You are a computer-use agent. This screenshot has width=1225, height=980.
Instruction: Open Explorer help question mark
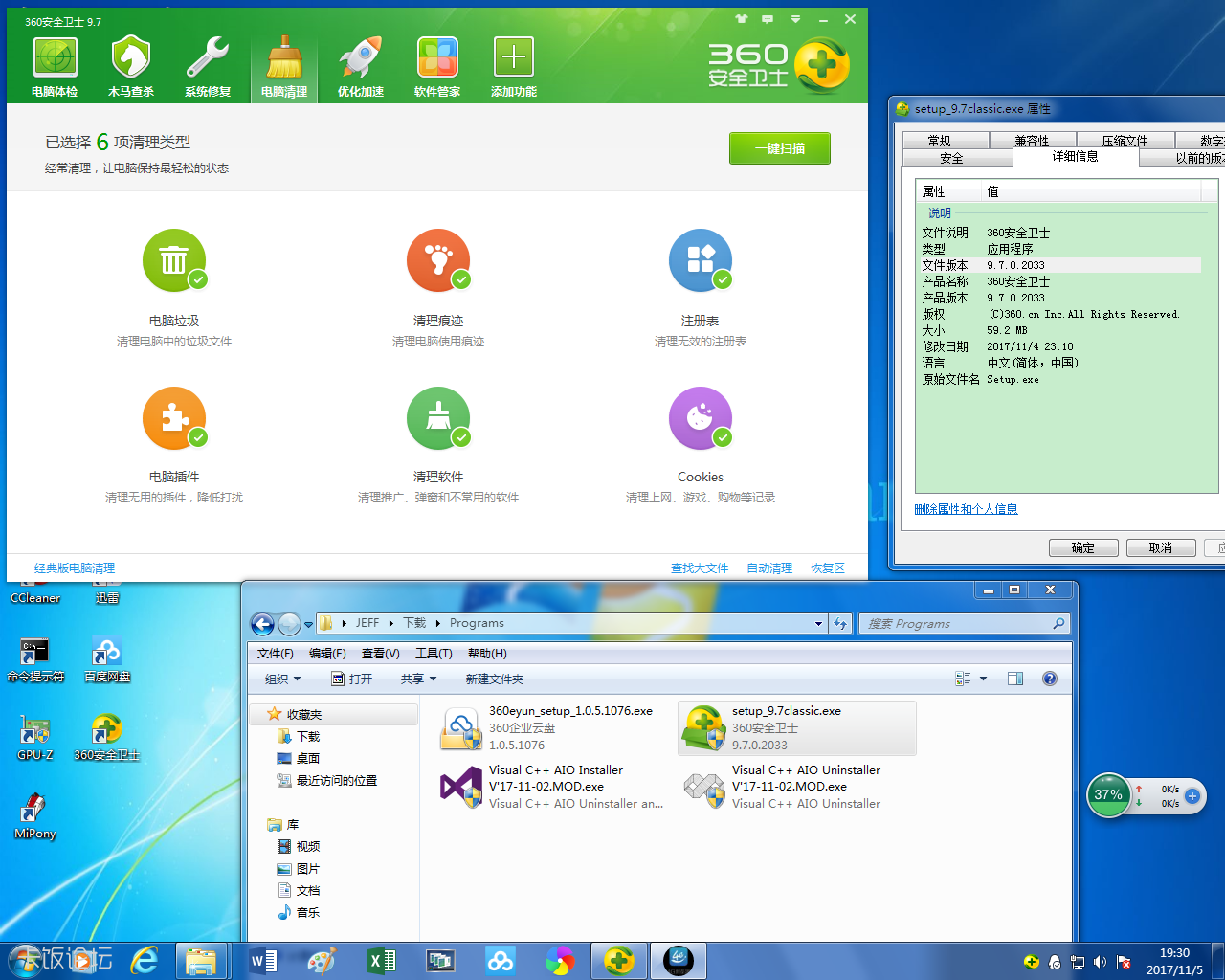(x=1050, y=679)
